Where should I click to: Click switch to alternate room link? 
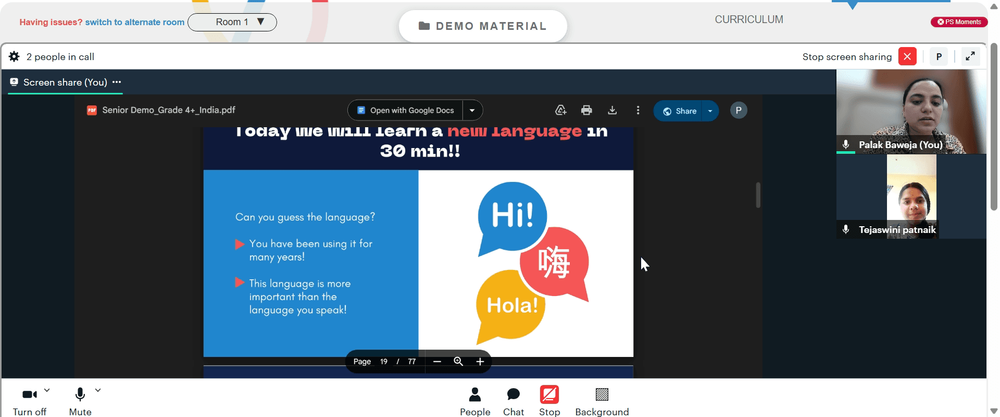pos(135,22)
